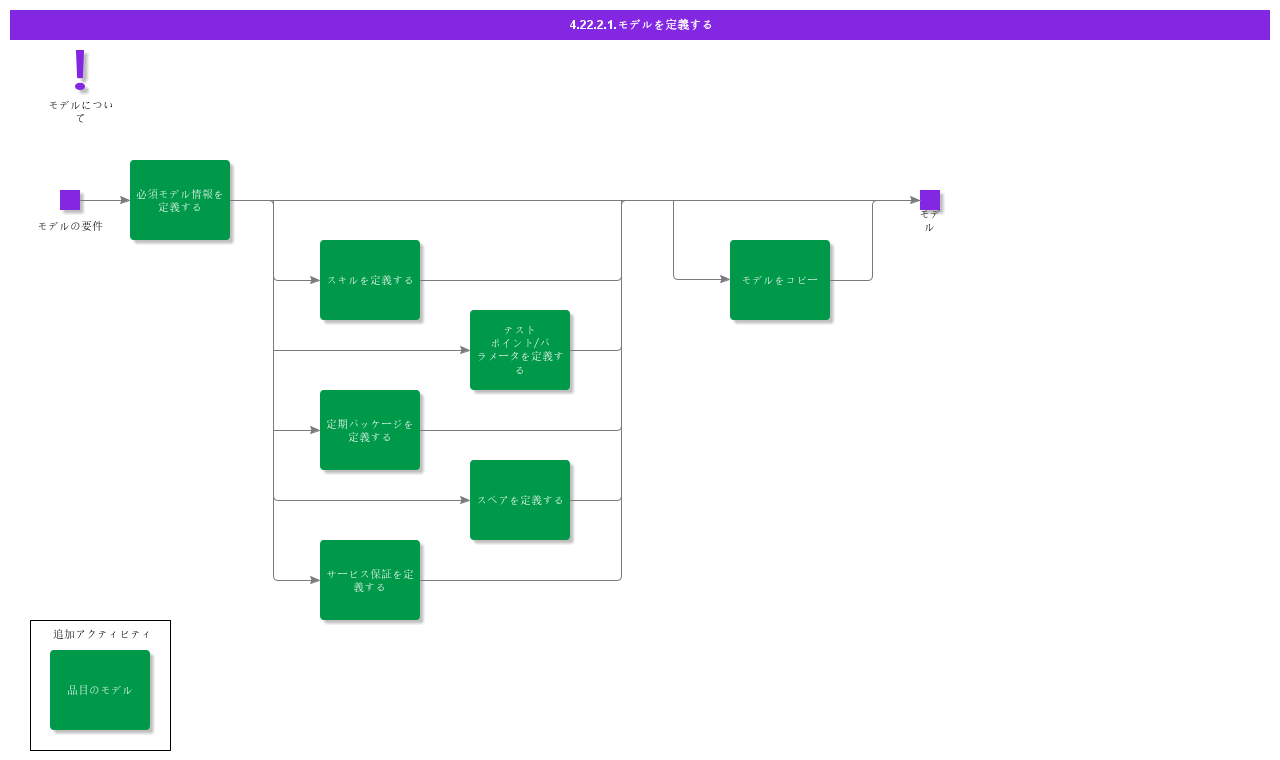Open the モデルをコピー activity box
The width and height of the screenshot is (1280, 760).
tap(780, 280)
